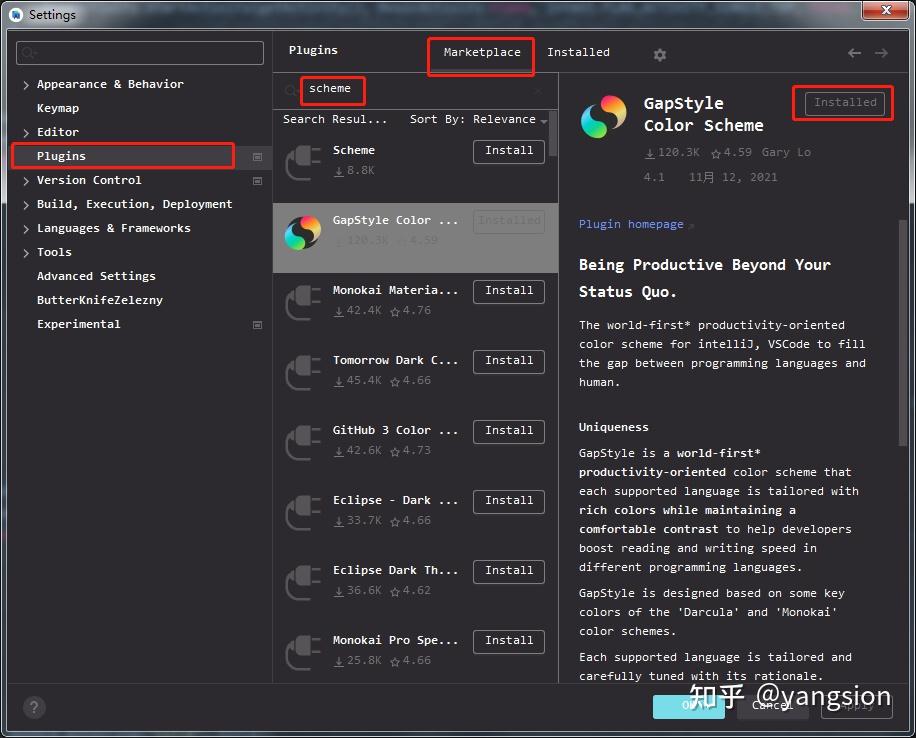Click the project-level icon beside Version Control
The width and height of the screenshot is (916, 738).
[257, 181]
